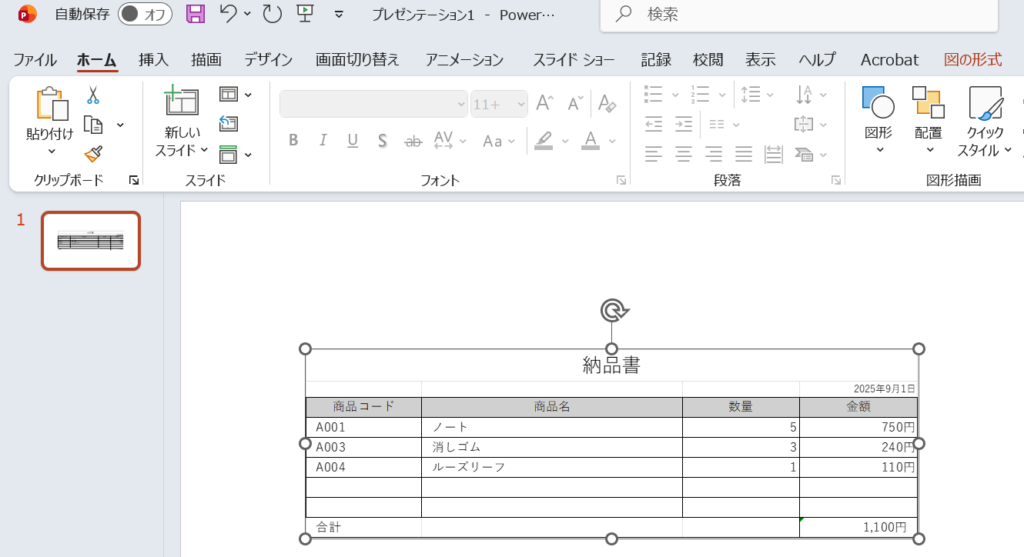Toggle Strikethrough formatting
Viewport: 1024px width, 557px height.
point(413,140)
